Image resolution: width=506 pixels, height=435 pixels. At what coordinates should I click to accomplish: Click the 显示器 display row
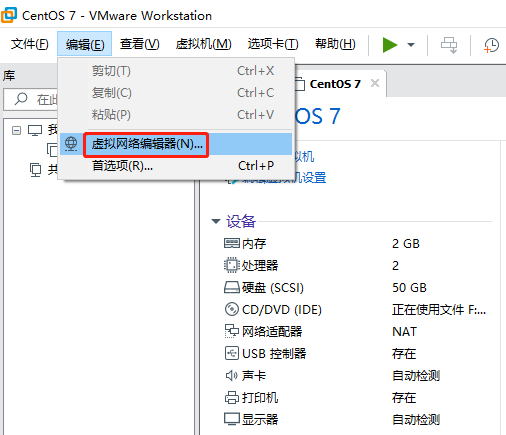(x=355, y=420)
